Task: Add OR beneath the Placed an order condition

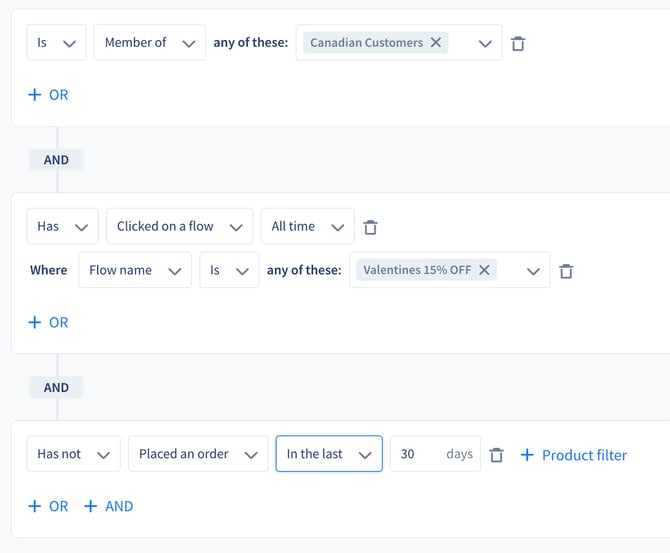Action: click(x=48, y=506)
